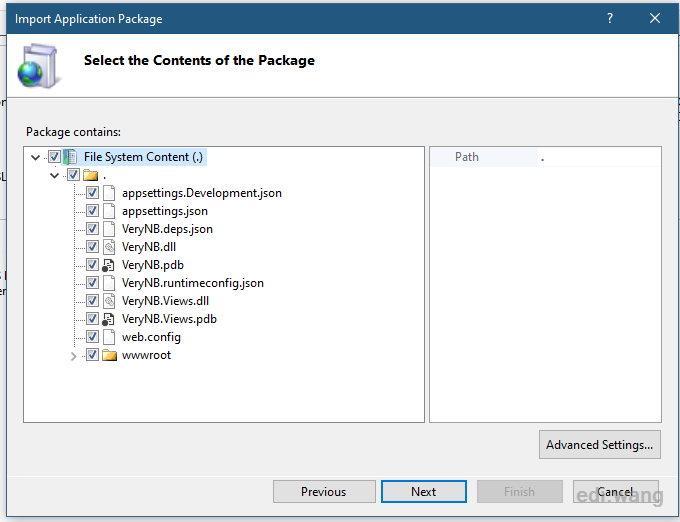Click the VeryNB.dll file icon
This screenshot has height=522, width=680.
[x=109, y=247]
